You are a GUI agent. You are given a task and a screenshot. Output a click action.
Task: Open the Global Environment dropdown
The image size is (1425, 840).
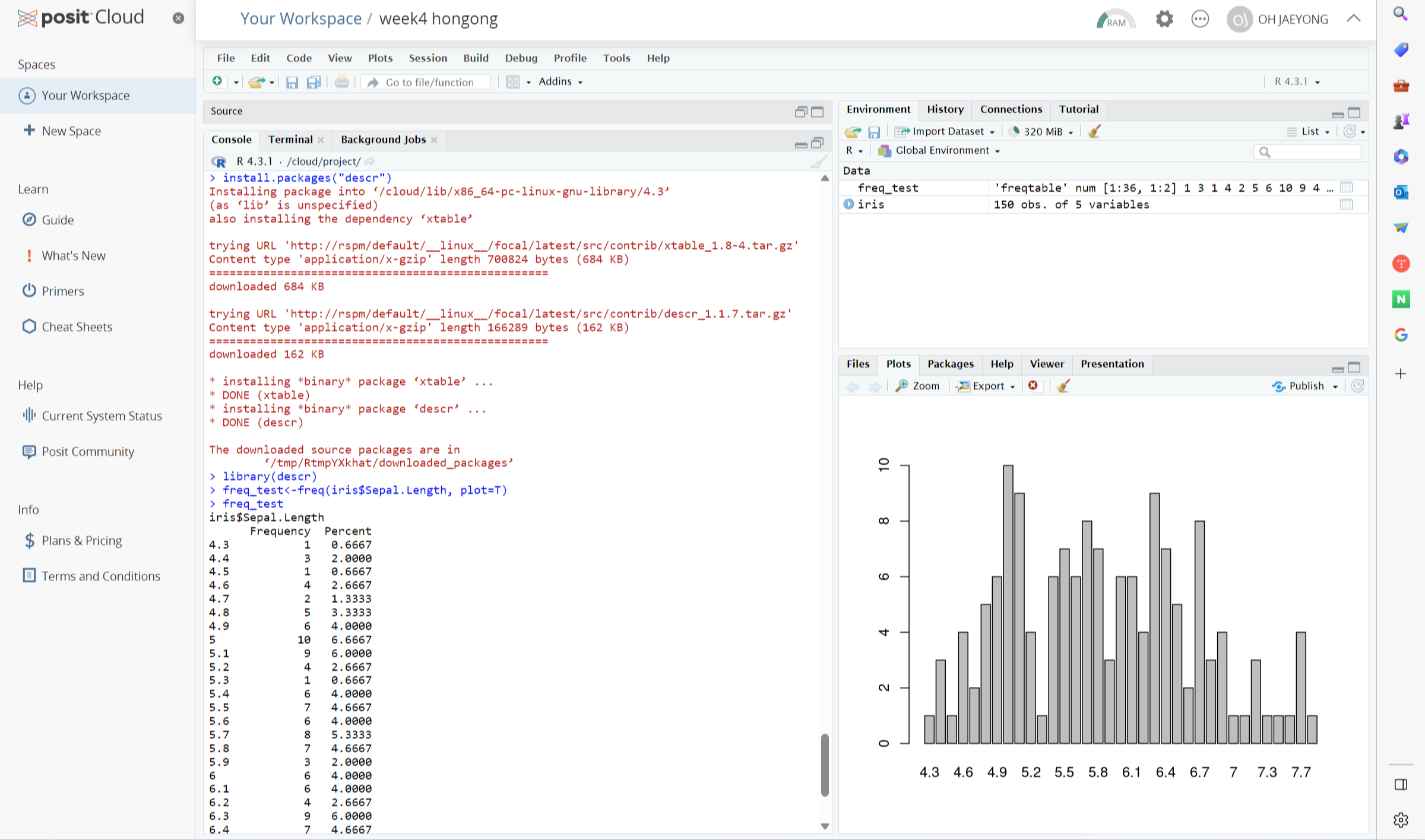coord(942,151)
